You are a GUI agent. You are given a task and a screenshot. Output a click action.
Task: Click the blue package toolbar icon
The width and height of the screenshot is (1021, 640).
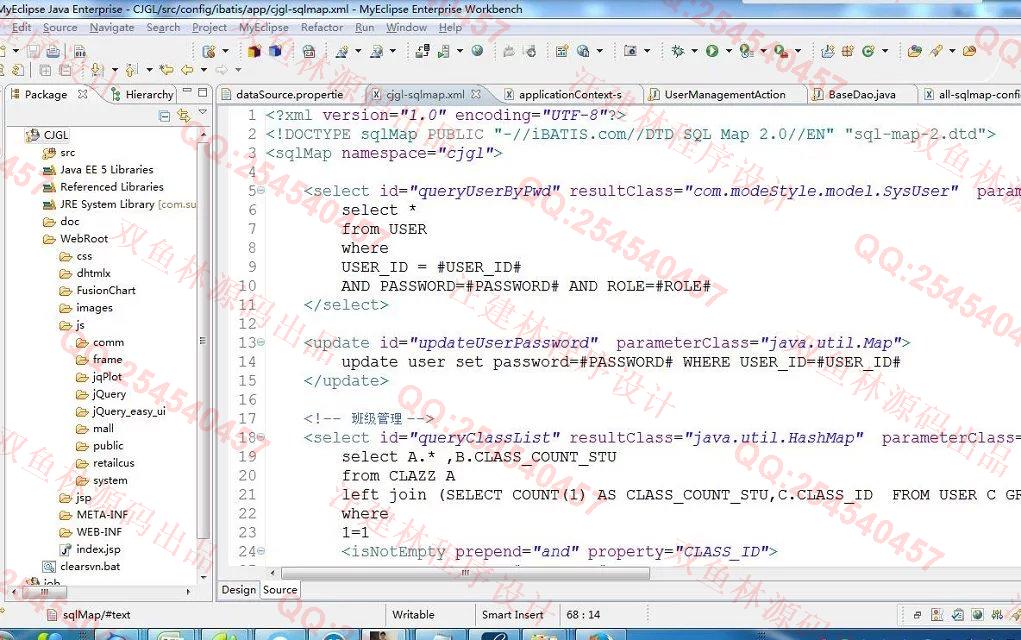[275, 51]
